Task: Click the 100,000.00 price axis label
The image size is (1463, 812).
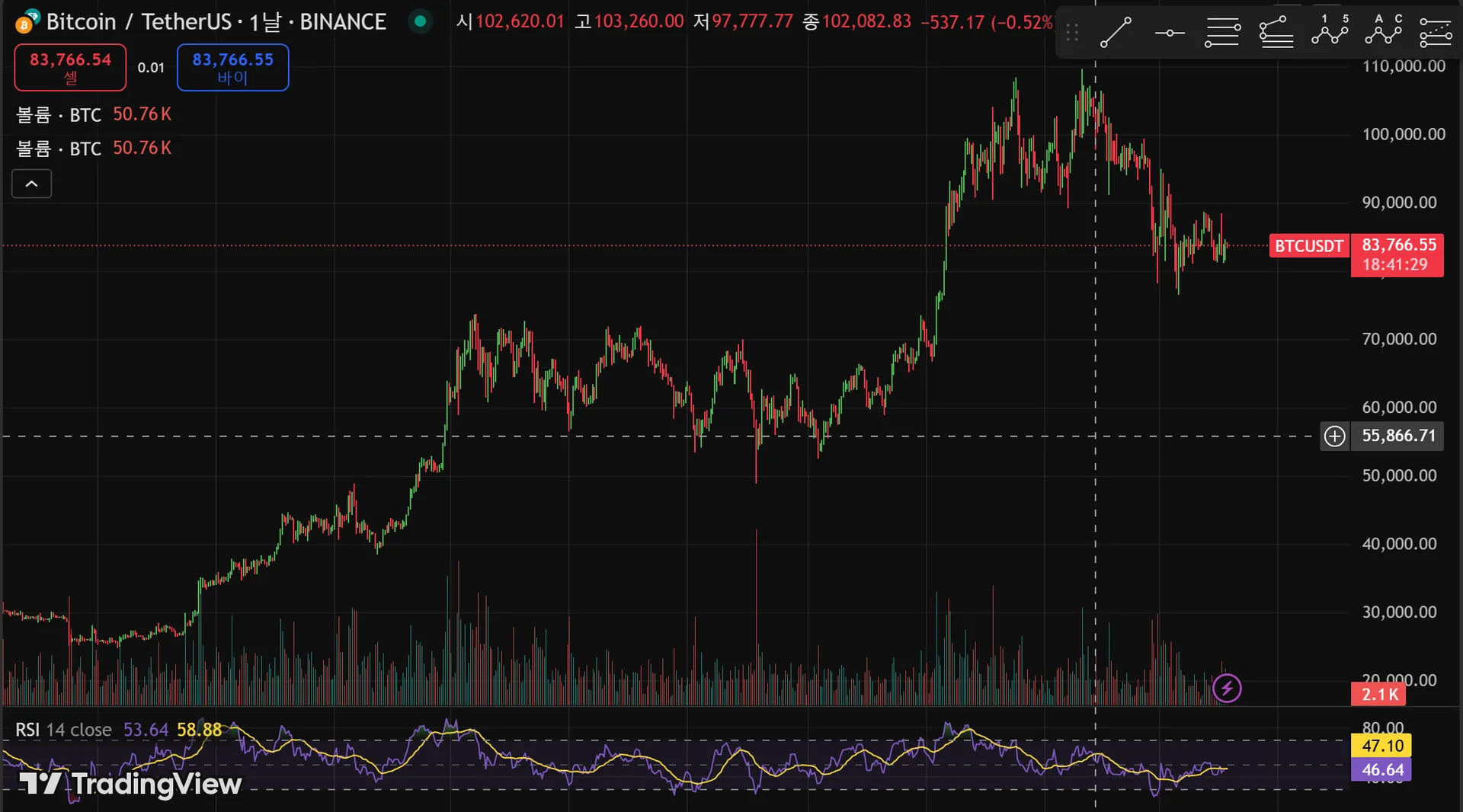Action: (x=1404, y=135)
